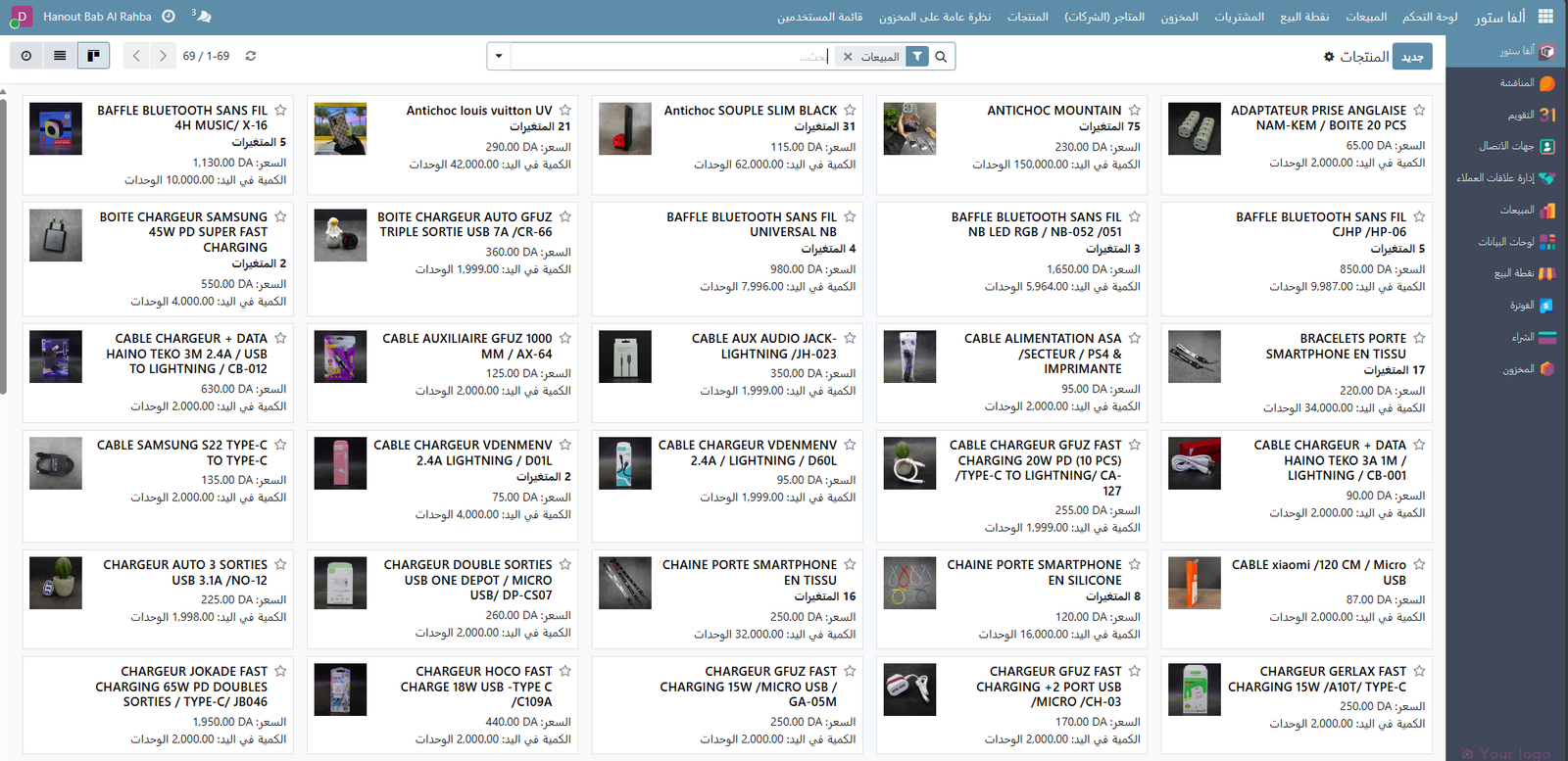This screenshot has width=1568, height=761.
Task: Toggle favorite star on CHARGEUR AUTO 3 SORTIES
Action: coord(280,565)
